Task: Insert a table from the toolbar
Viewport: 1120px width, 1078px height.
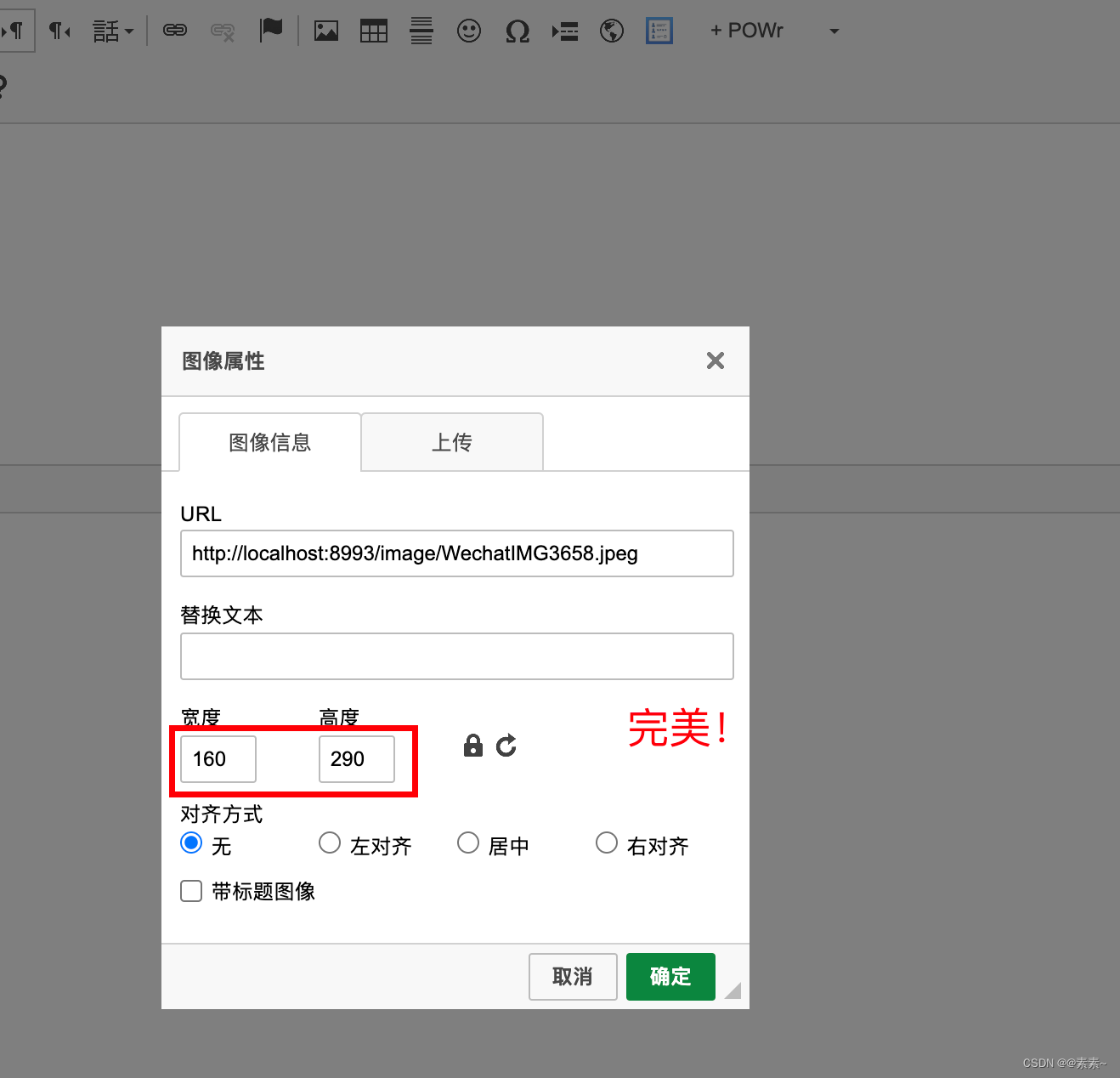Action: point(374,31)
